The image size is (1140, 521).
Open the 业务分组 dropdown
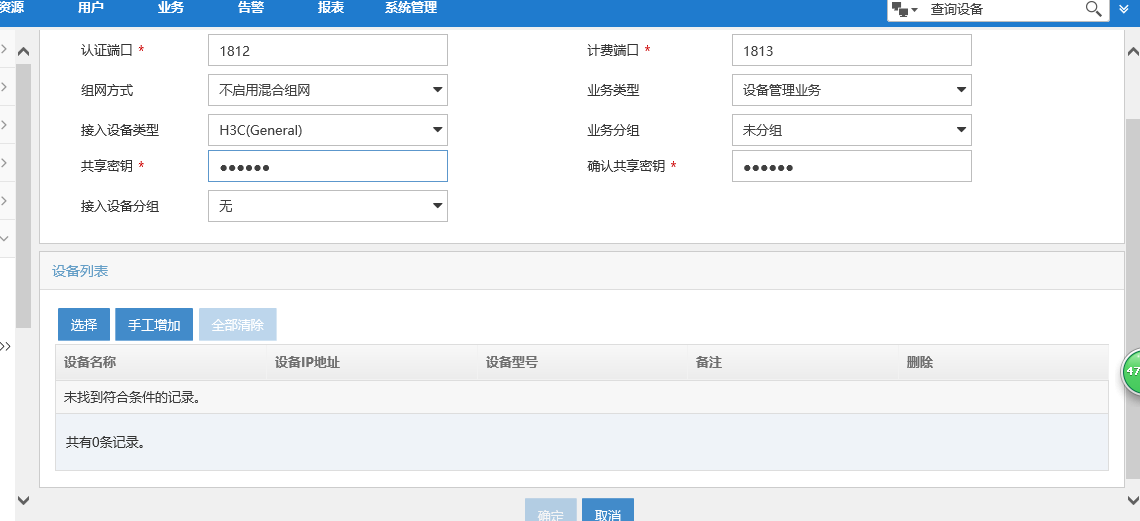click(x=851, y=130)
